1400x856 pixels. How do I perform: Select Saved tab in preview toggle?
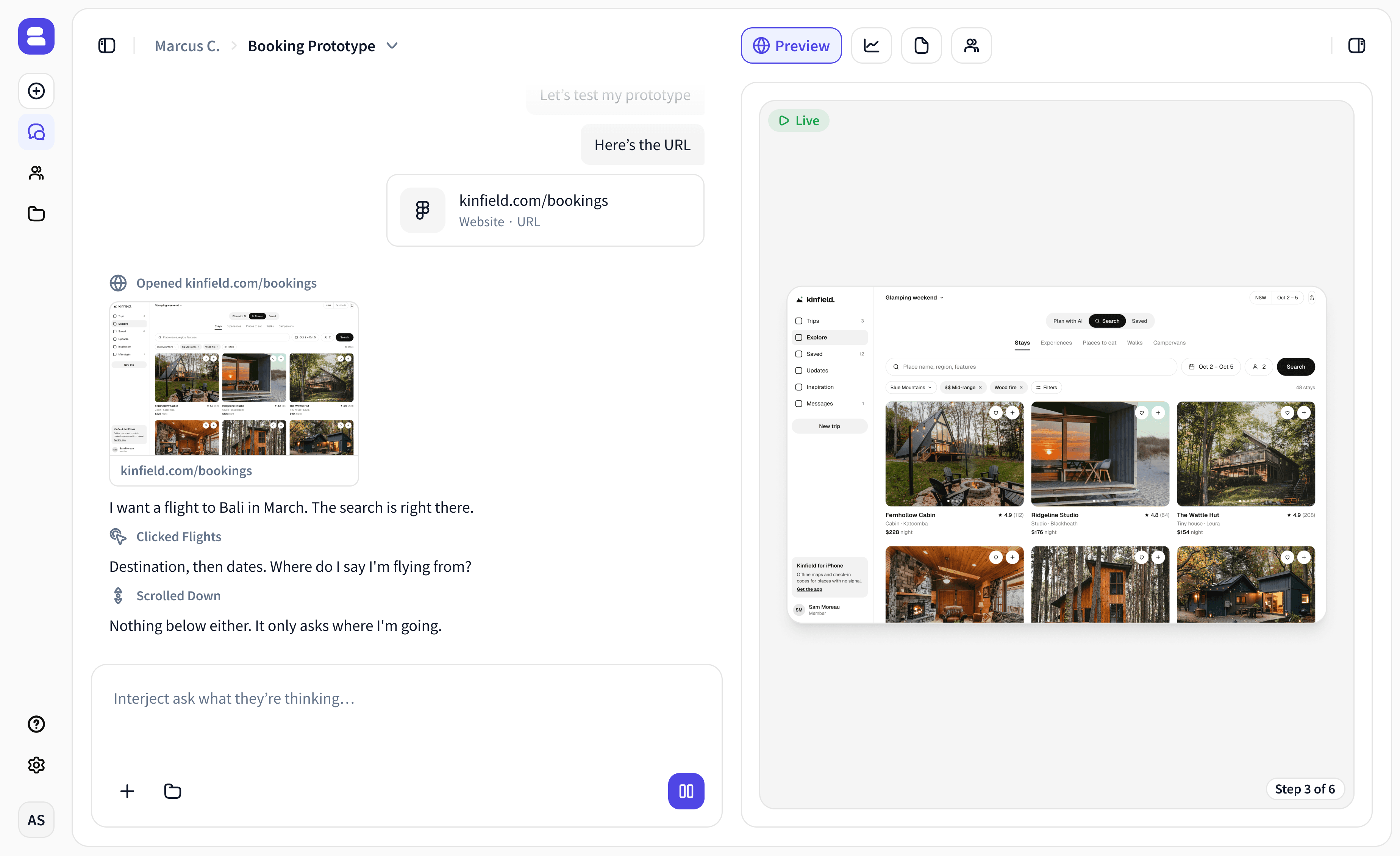tap(1139, 321)
